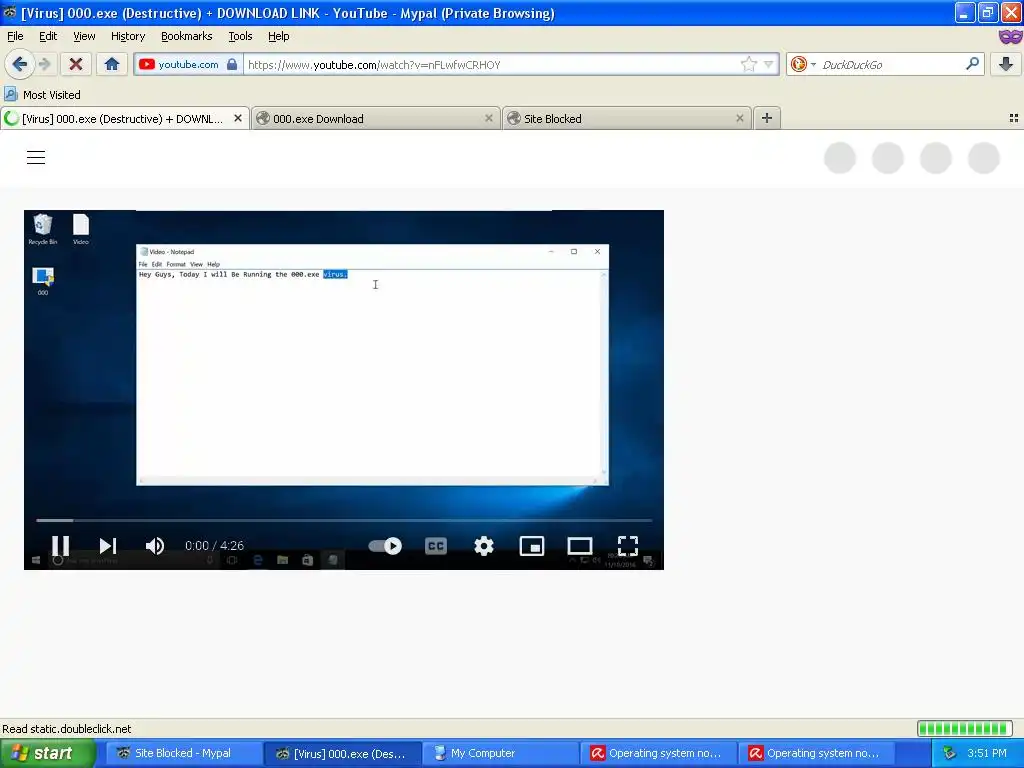
Task: Click the 3:51 PM clock
Action: click(x=987, y=753)
